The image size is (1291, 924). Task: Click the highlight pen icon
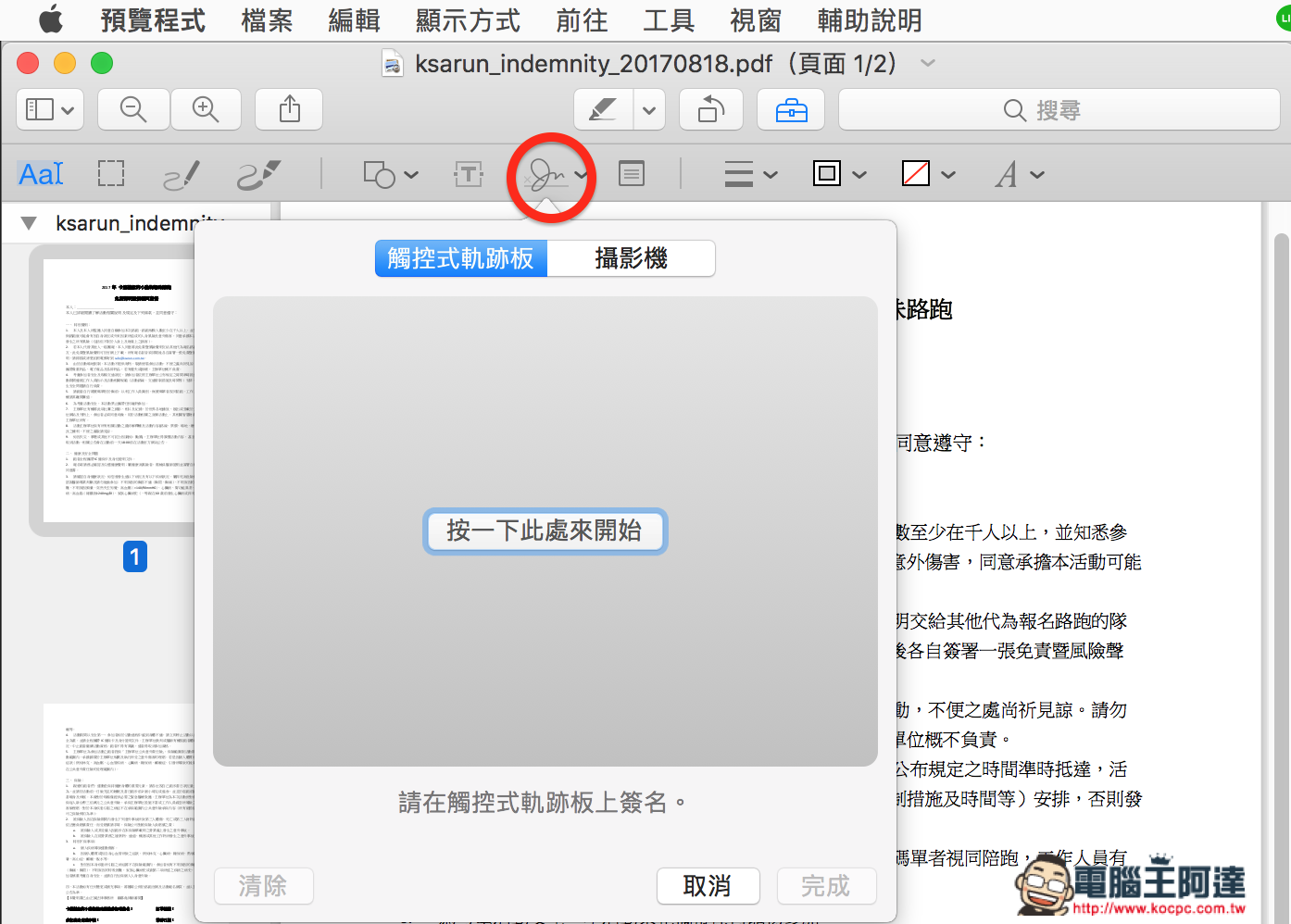(x=603, y=109)
